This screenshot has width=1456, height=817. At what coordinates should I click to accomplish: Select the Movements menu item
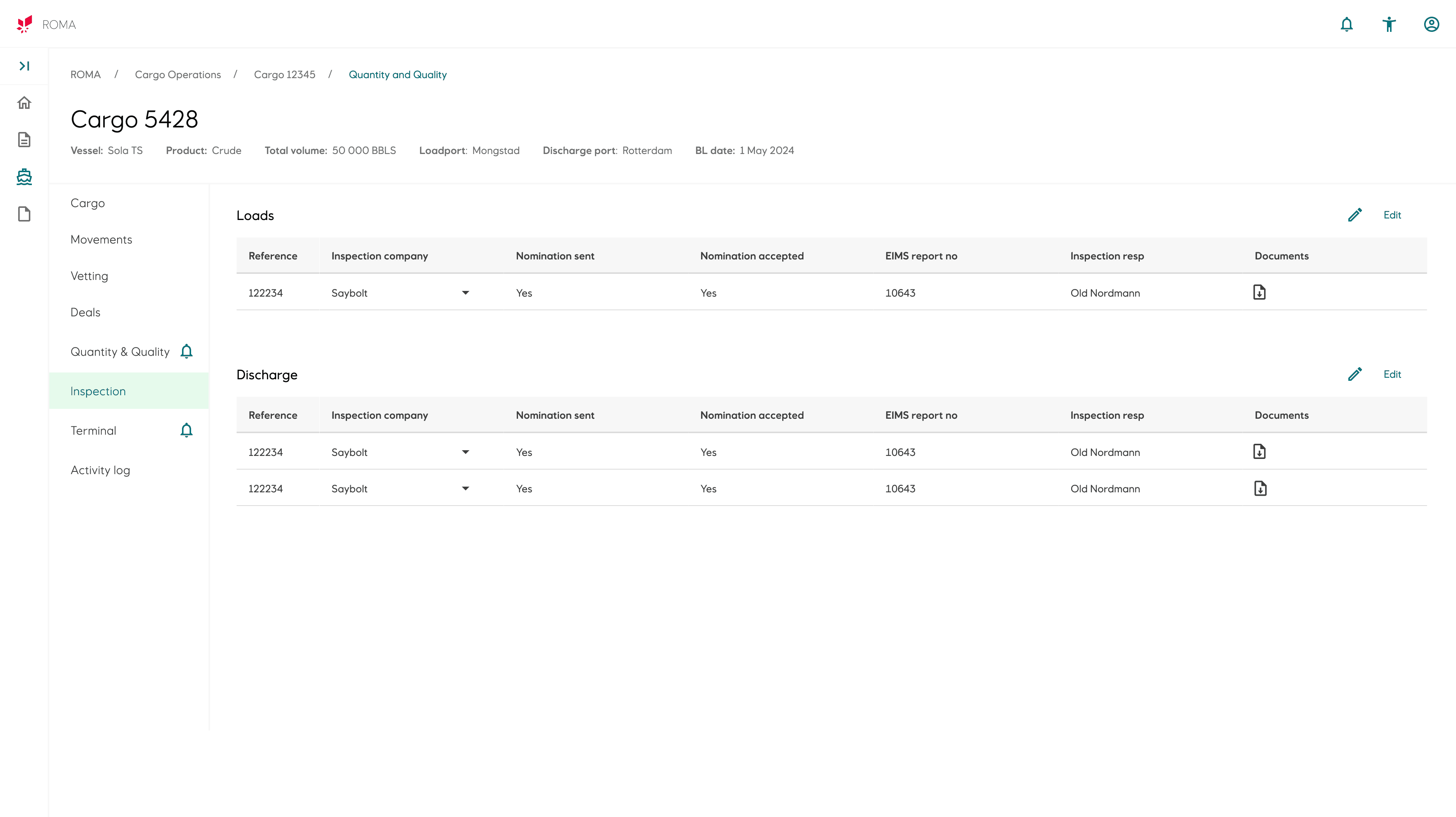101,240
